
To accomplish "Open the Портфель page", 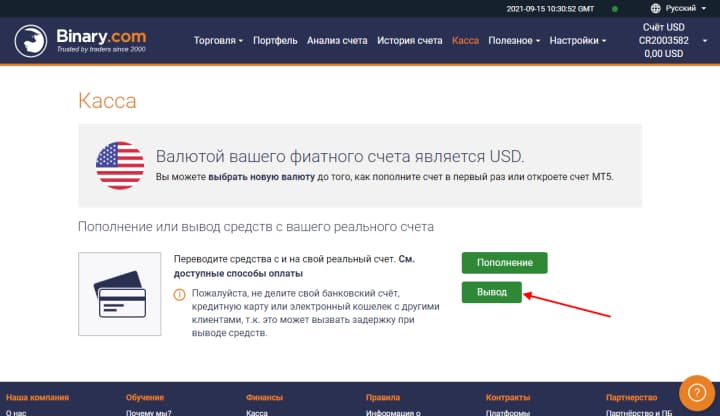I will [x=275, y=40].
